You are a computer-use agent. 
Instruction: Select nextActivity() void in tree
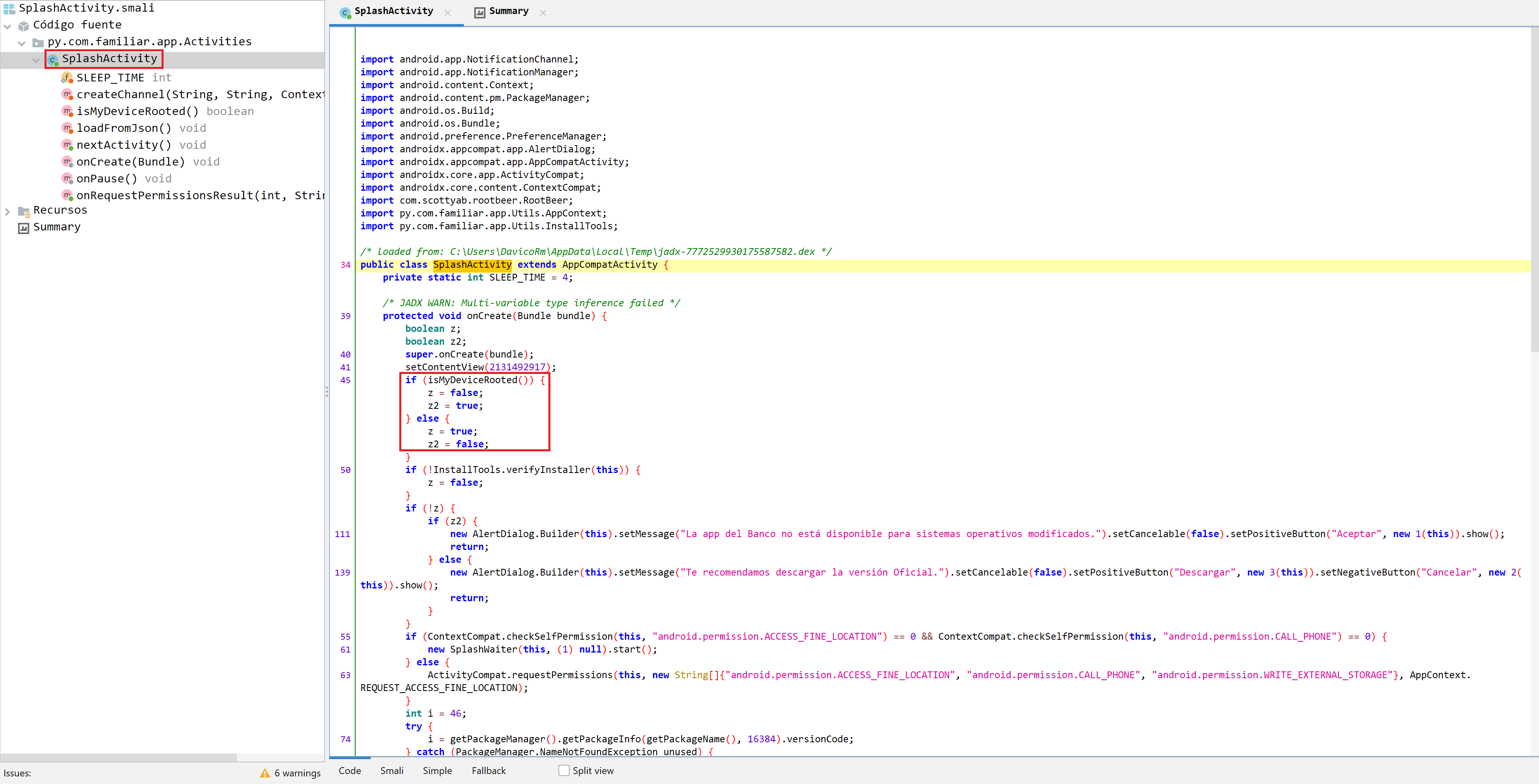[141, 145]
